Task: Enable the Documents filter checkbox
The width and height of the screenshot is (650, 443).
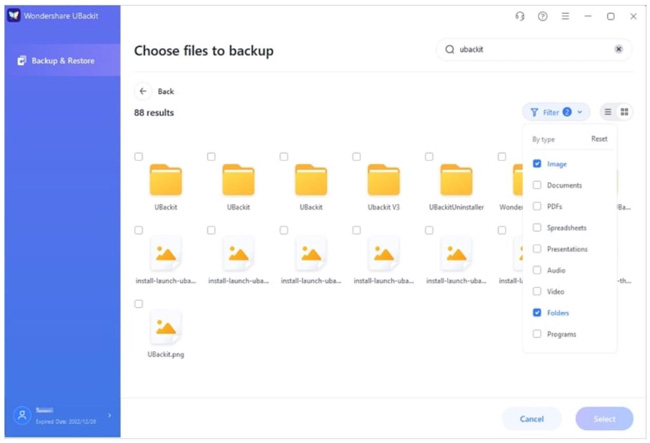Action: 537,185
